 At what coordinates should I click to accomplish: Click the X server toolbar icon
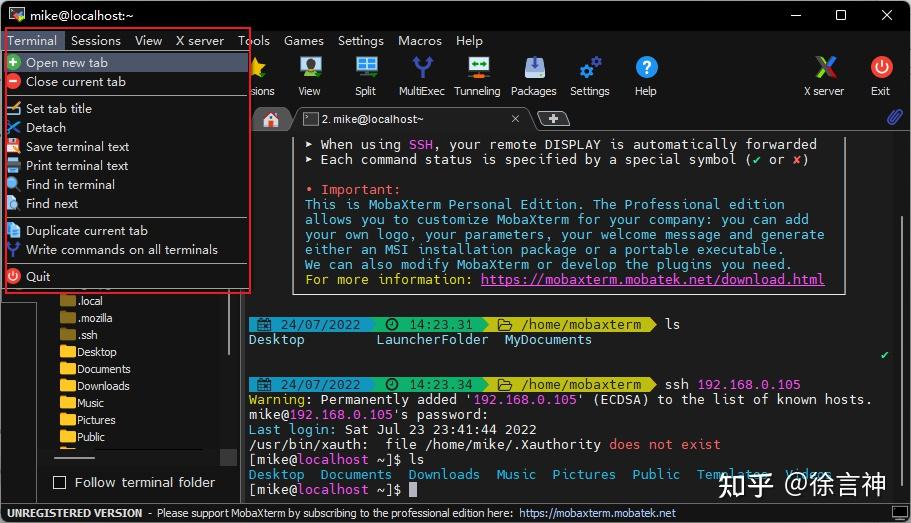point(824,68)
